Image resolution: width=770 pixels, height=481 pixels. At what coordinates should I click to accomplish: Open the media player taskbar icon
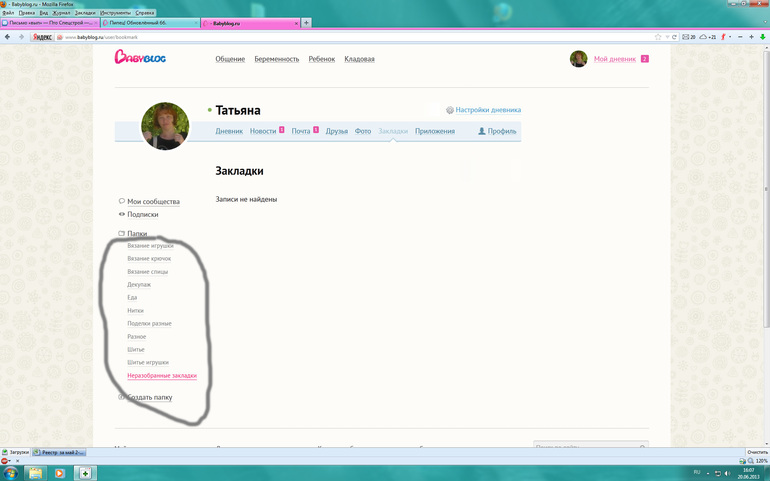tap(59, 473)
